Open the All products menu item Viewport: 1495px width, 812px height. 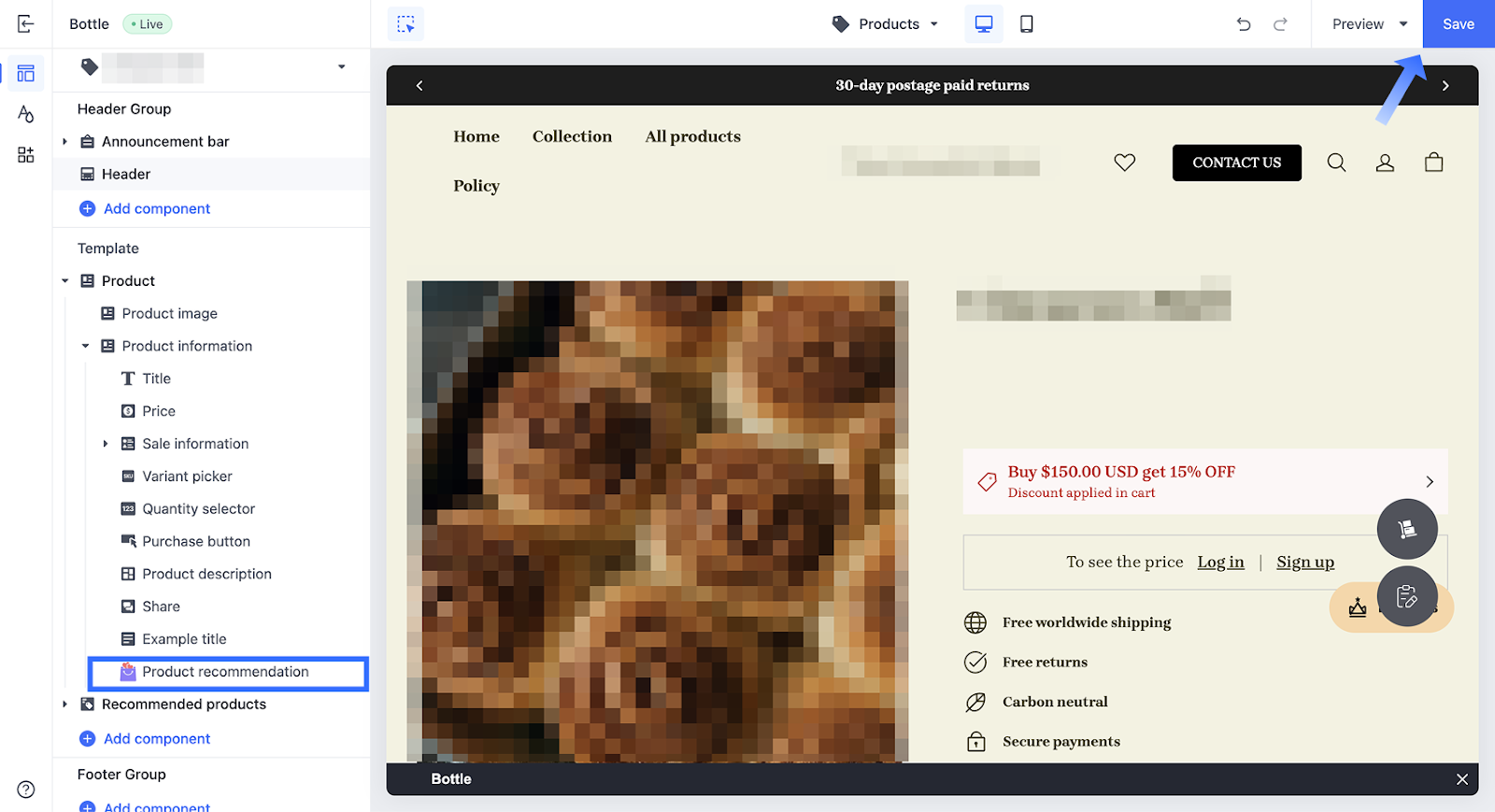692,137
